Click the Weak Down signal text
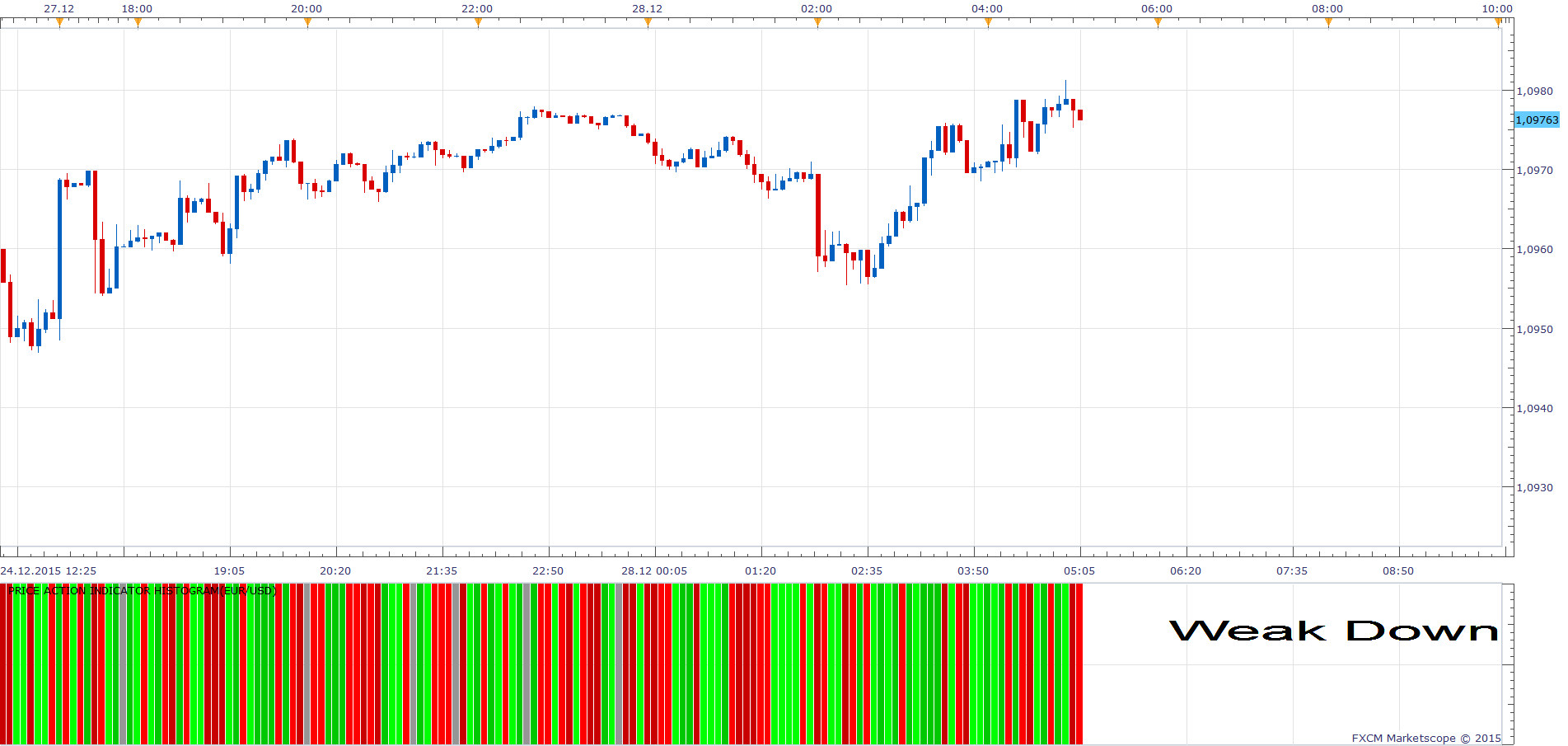The image size is (1568, 746). click(x=1334, y=631)
